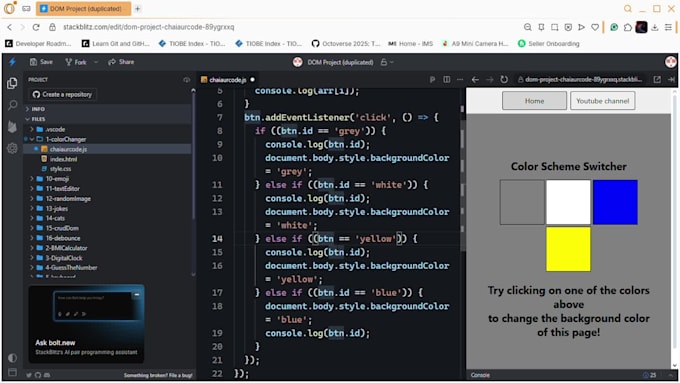The height and width of the screenshot is (383, 680).
Task: Select the white color box
Action: click(x=568, y=202)
